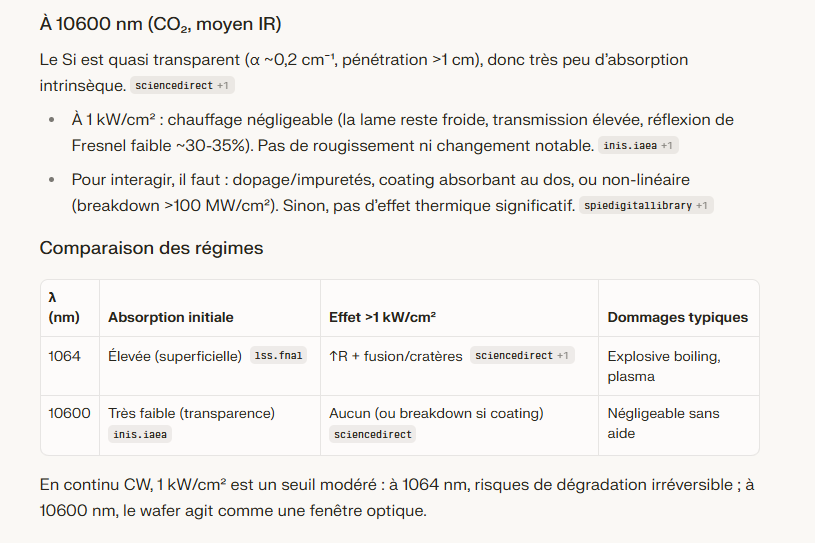The height and width of the screenshot is (543, 815).
Task: Select the 1064 wavelength cell
Action: [x=64, y=356]
